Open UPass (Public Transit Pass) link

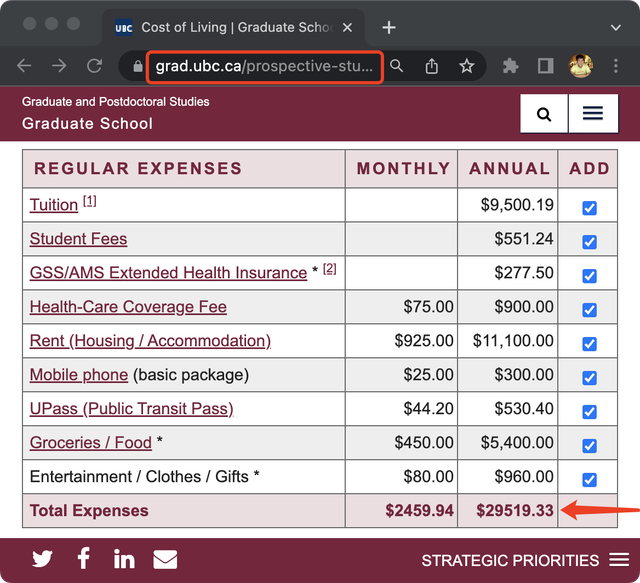131,409
